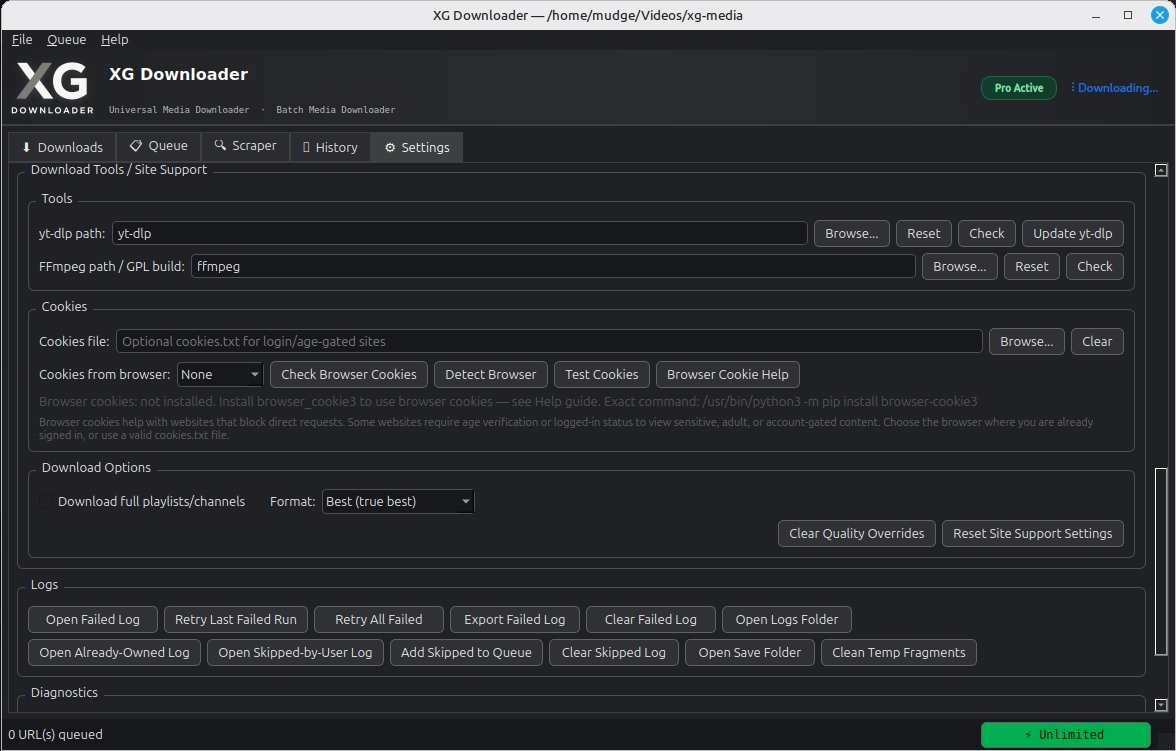Minimize the XG Downloader window

(1096, 15)
